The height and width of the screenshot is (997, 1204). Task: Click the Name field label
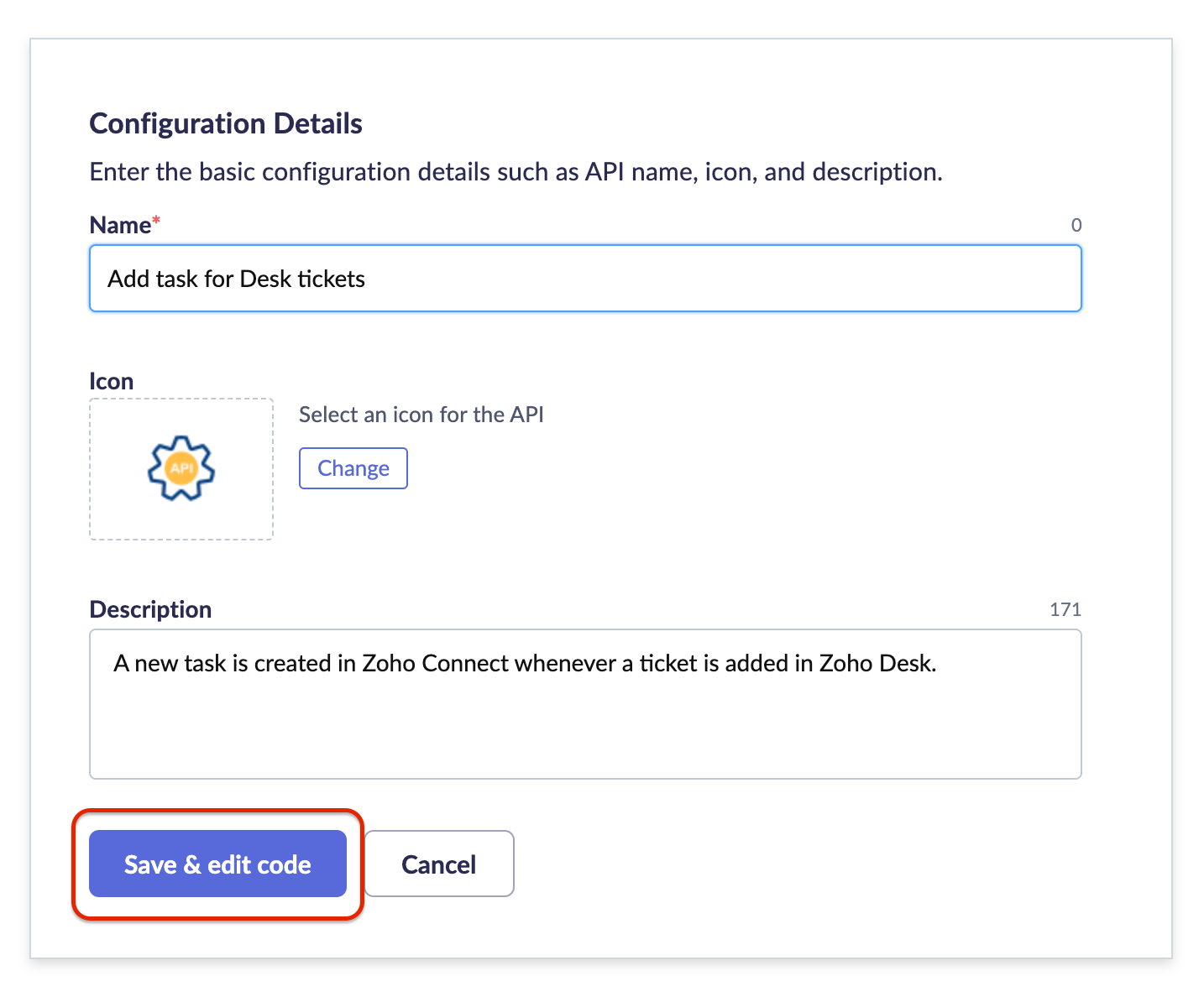click(120, 225)
